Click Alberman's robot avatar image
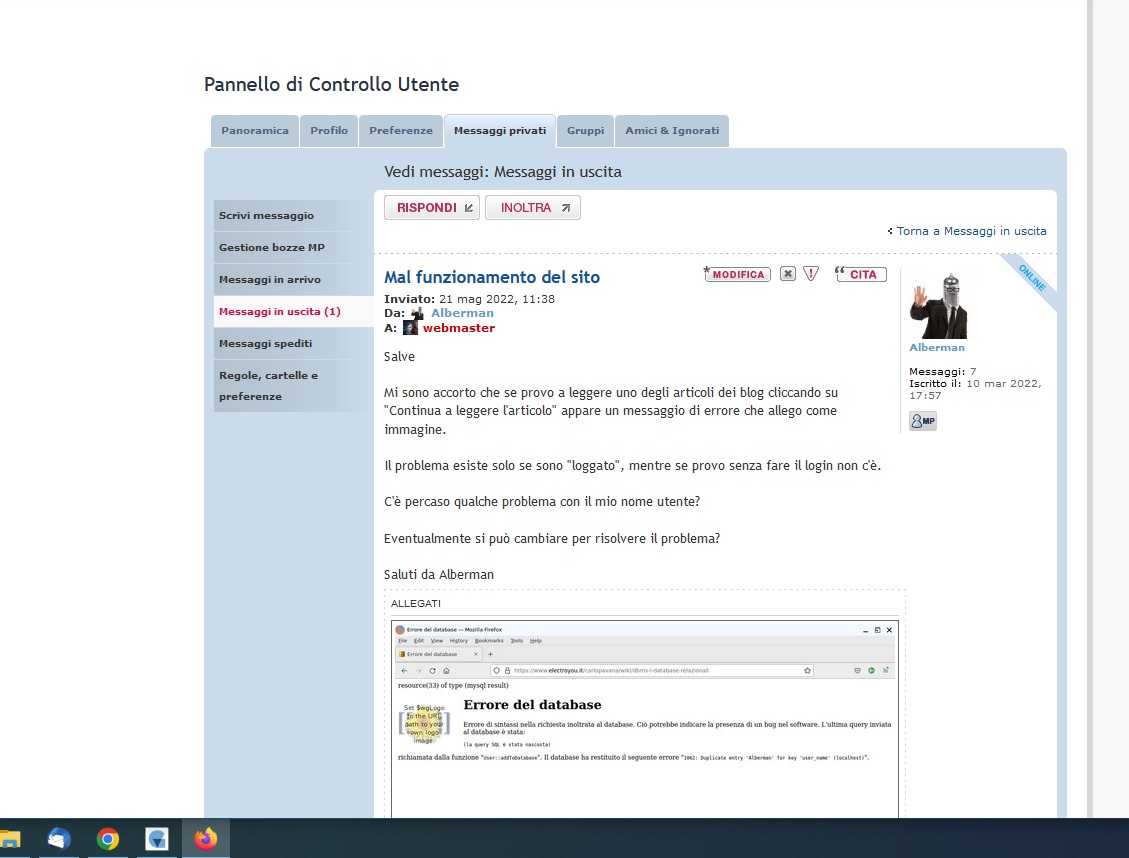1129x858 pixels. (x=938, y=306)
